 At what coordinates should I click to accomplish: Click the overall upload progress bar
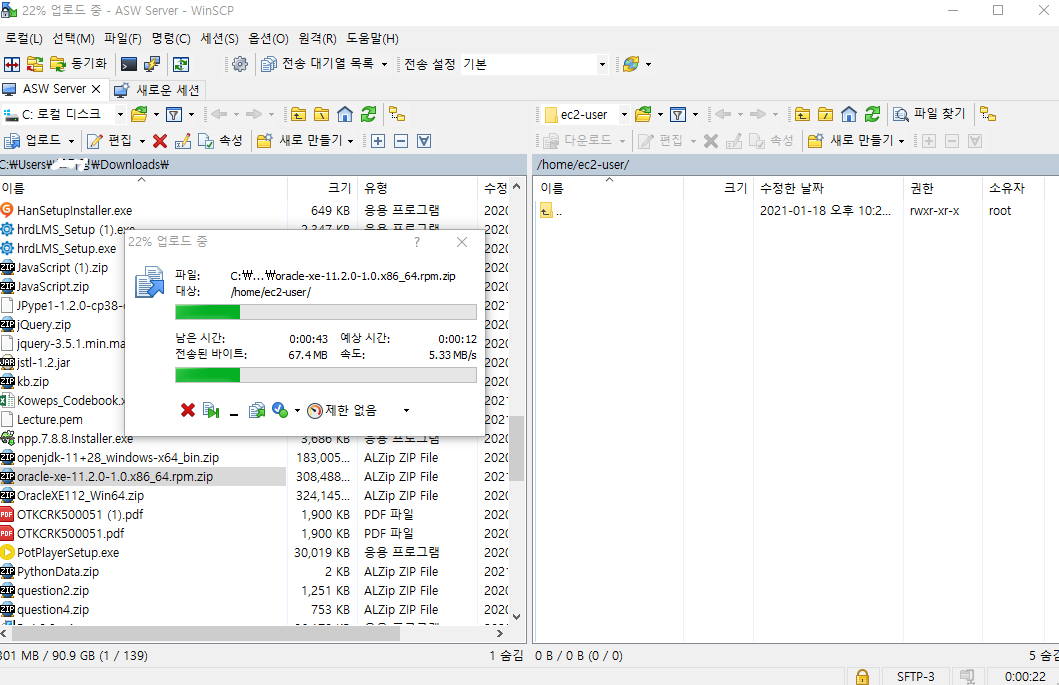326,375
